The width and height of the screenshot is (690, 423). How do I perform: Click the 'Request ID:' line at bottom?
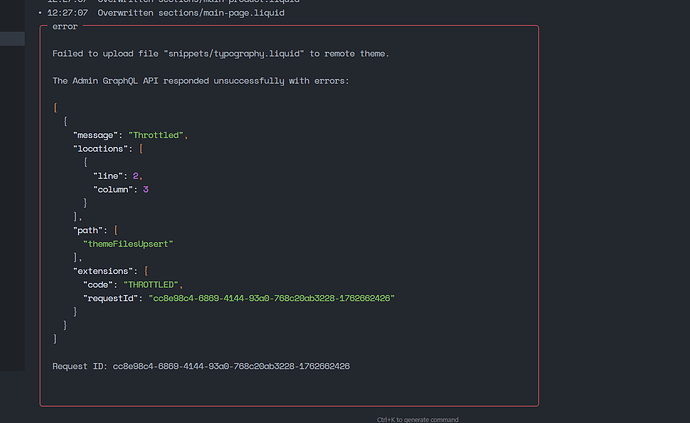(x=201, y=366)
